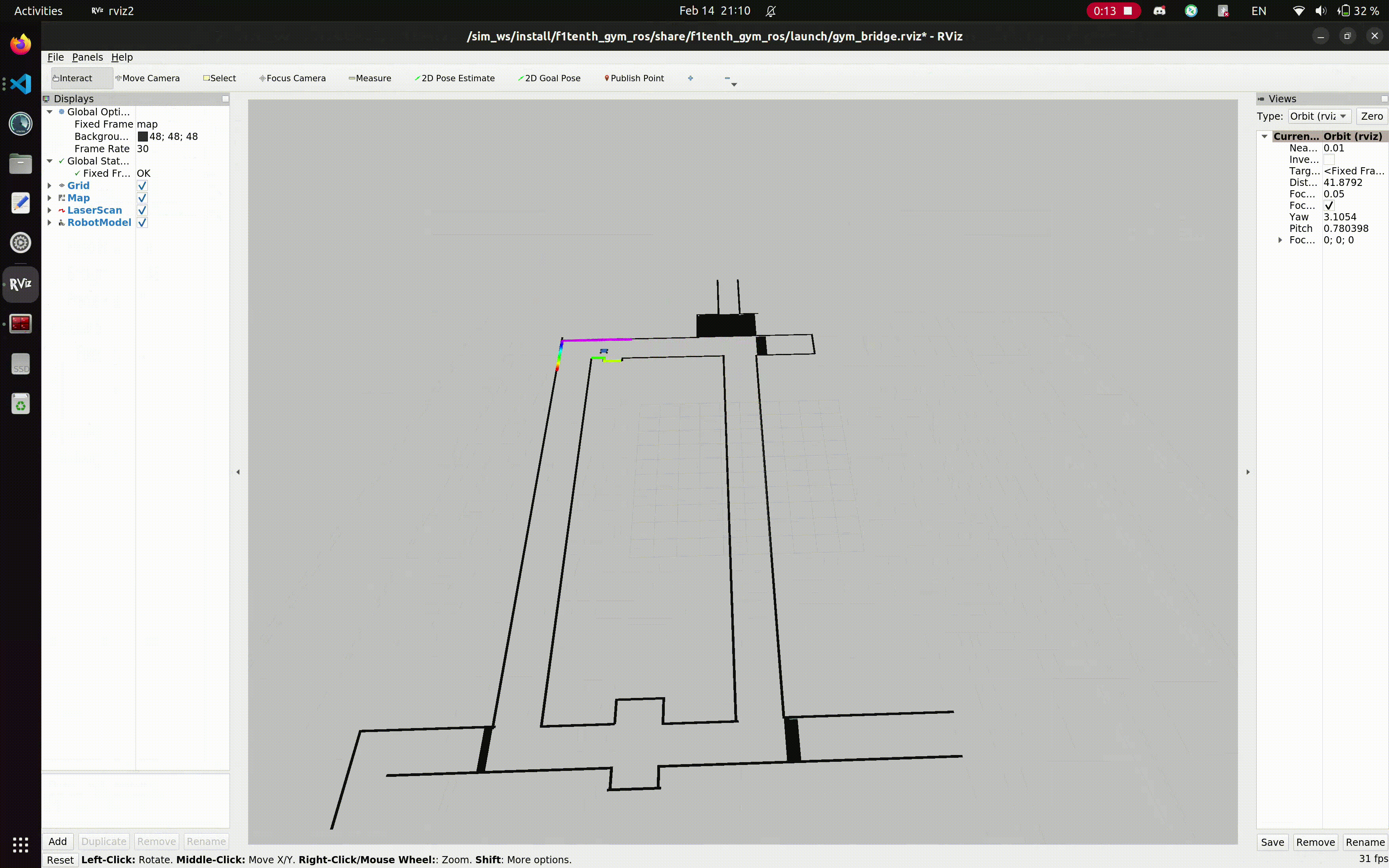
Task: Select the 2D Goal Pose tool
Action: pos(549,78)
